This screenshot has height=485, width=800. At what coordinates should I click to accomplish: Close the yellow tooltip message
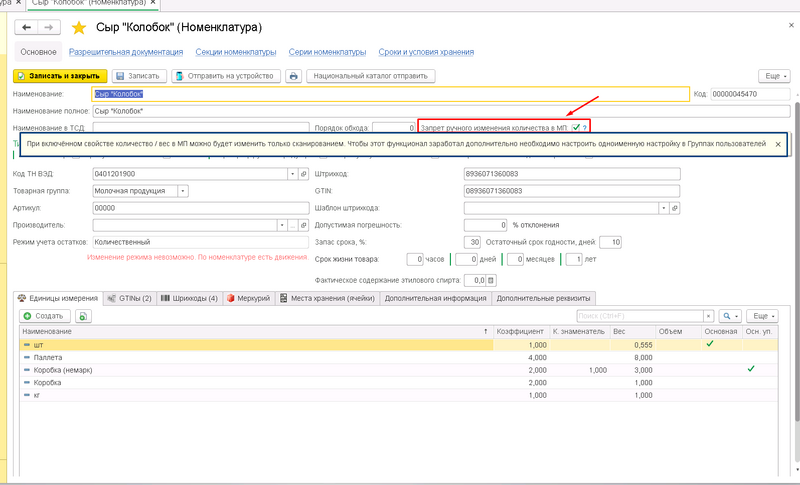[778, 144]
